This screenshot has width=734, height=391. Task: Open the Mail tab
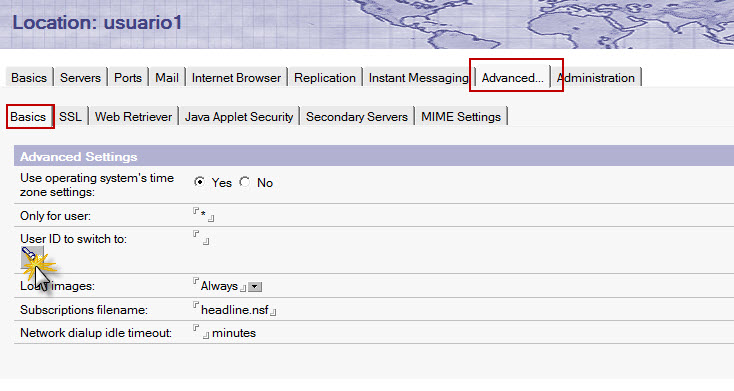(167, 78)
